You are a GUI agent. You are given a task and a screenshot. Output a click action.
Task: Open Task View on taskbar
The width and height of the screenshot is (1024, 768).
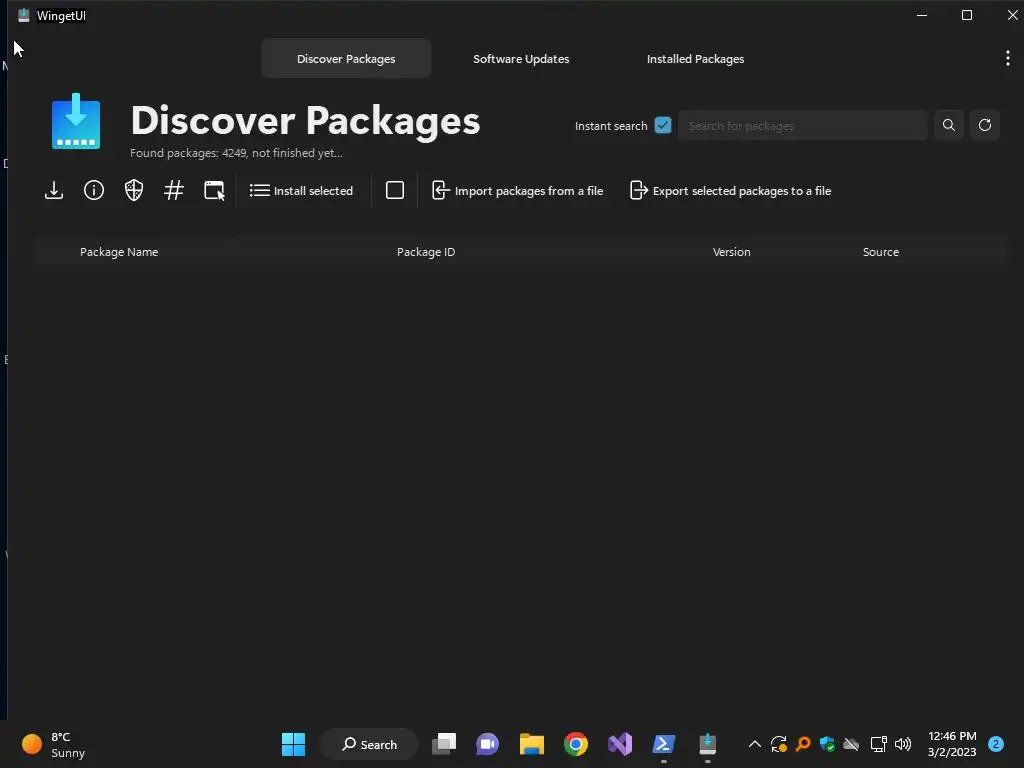point(444,744)
